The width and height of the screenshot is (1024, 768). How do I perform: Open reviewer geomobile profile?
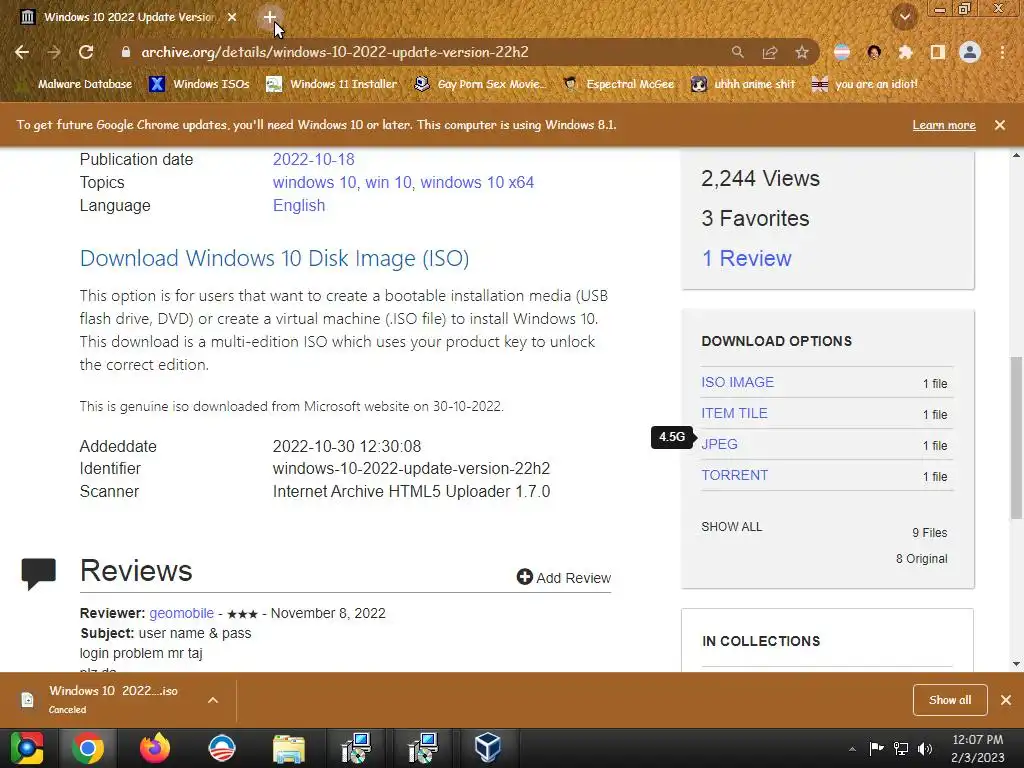click(x=182, y=613)
